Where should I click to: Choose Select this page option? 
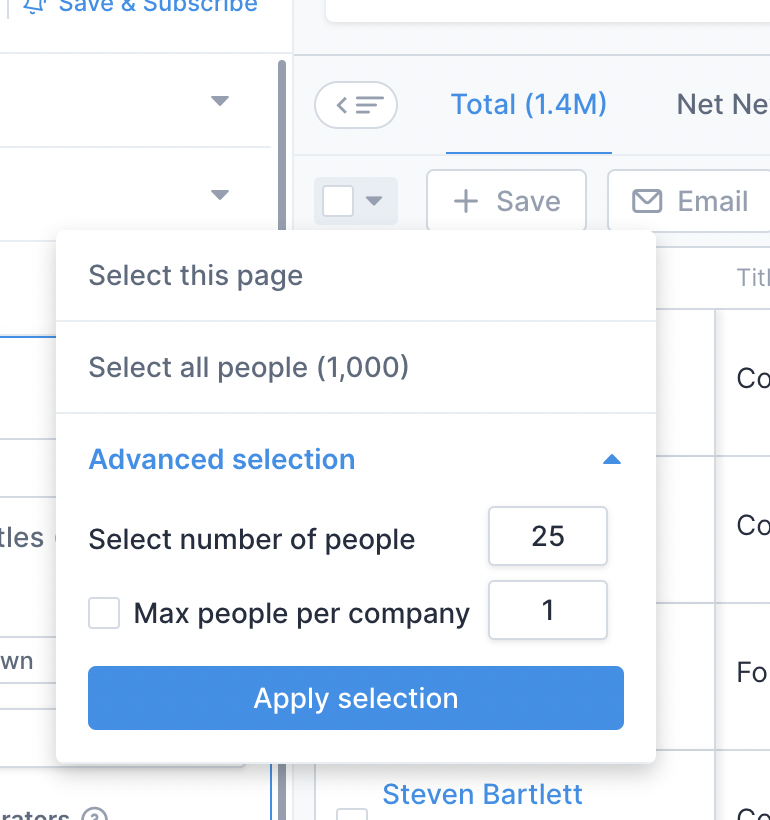coord(356,276)
